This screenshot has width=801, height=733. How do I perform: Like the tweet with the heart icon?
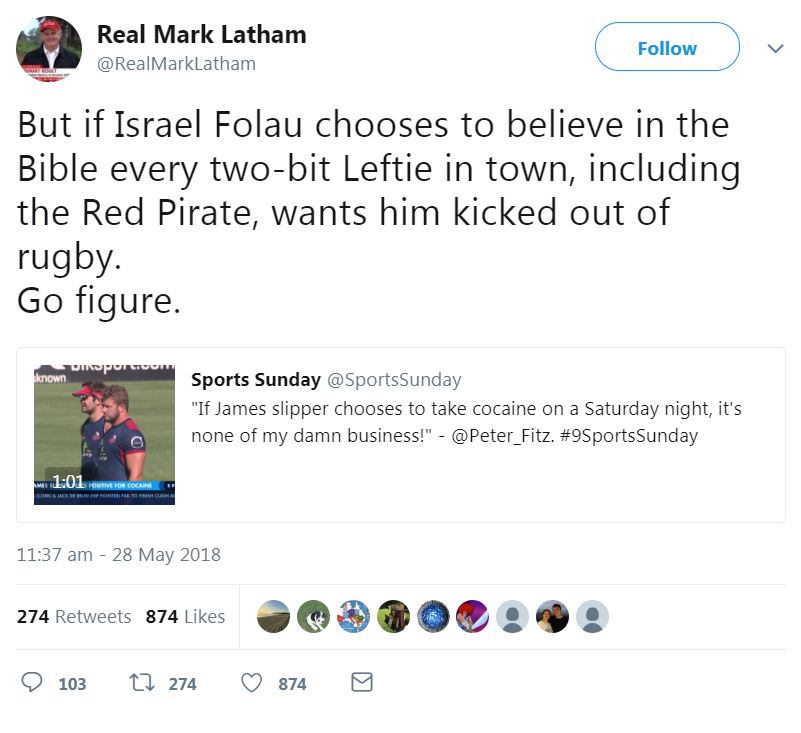(x=252, y=683)
